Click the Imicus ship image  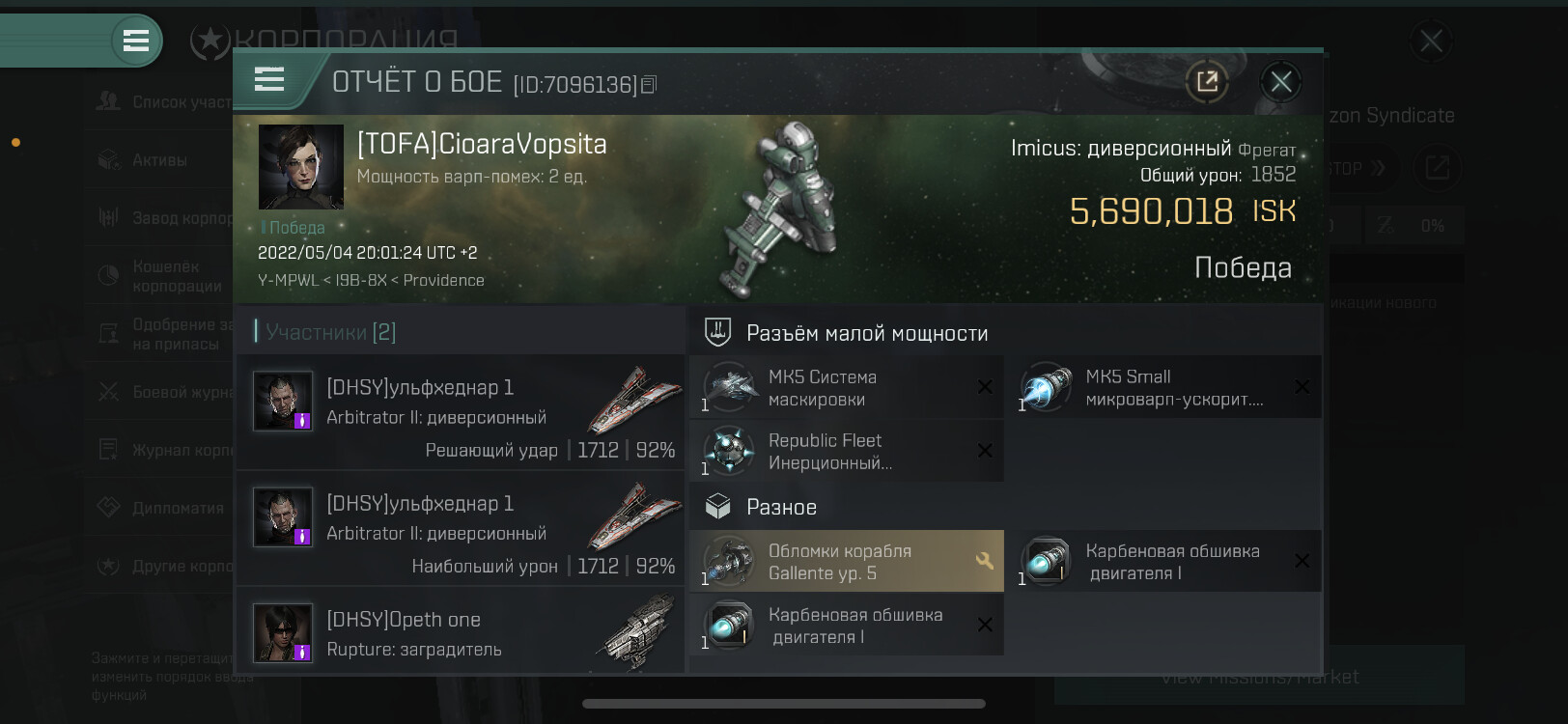(x=784, y=209)
